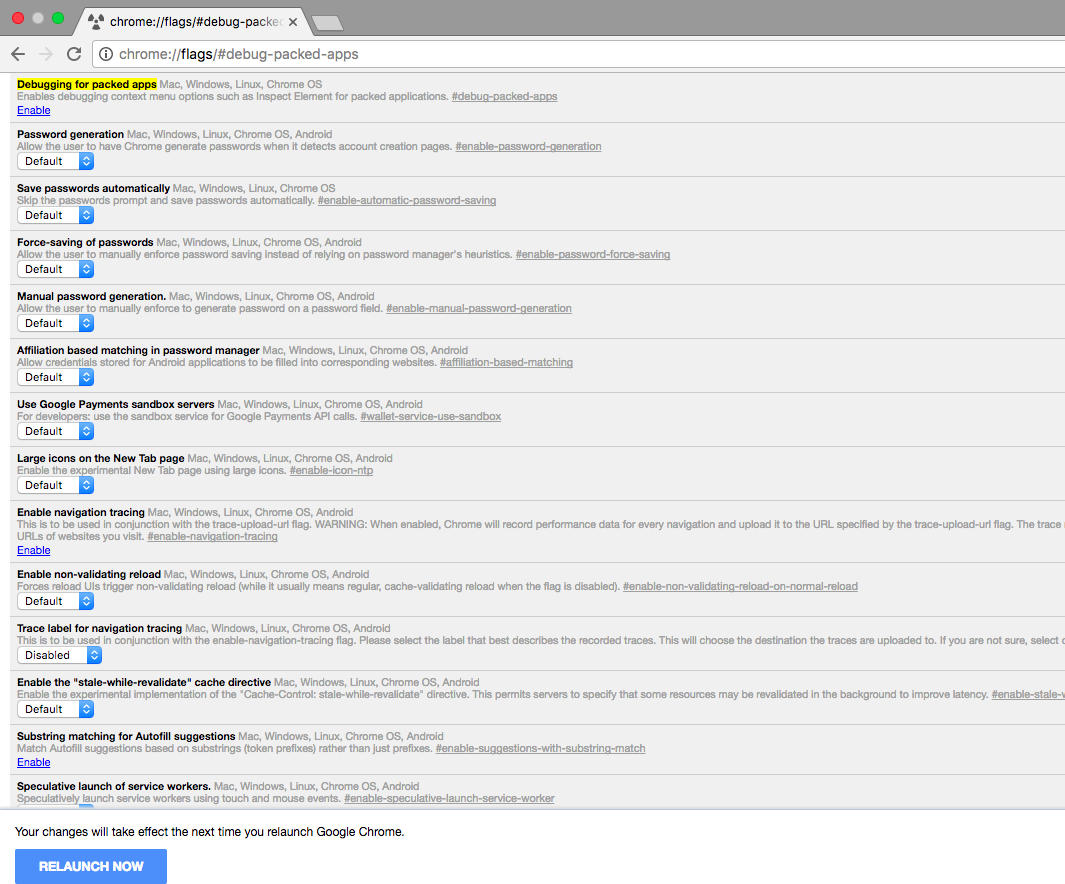The width and height of the screenshot is (1065, 884).
Task: Click the site info icon in address bar
Action: pyautogui.click(x=106, y=54)
